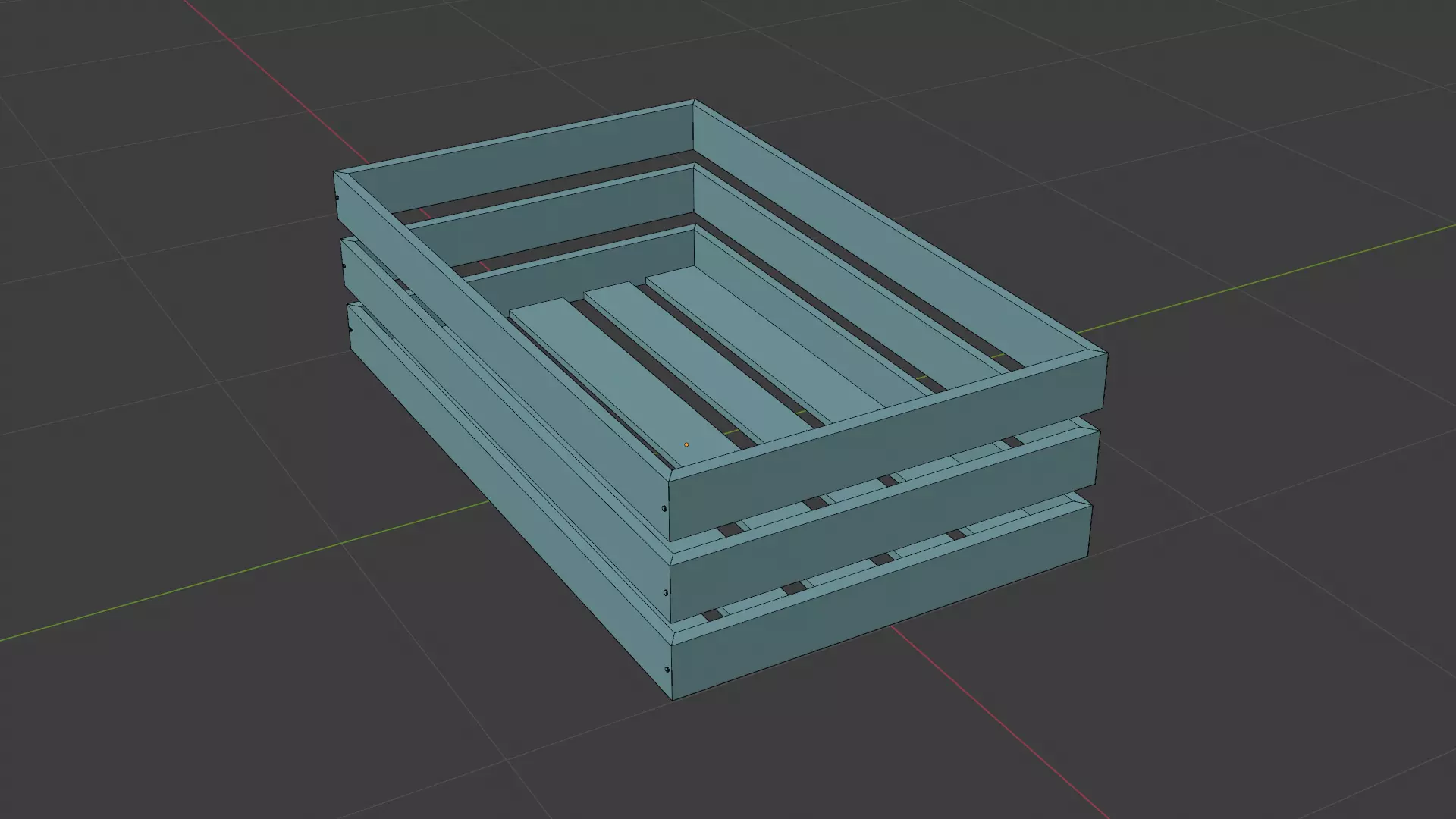Screen dimensions: 1456x819
Task: Click the orange origin point inside the crate
Action: coord(686,444)
